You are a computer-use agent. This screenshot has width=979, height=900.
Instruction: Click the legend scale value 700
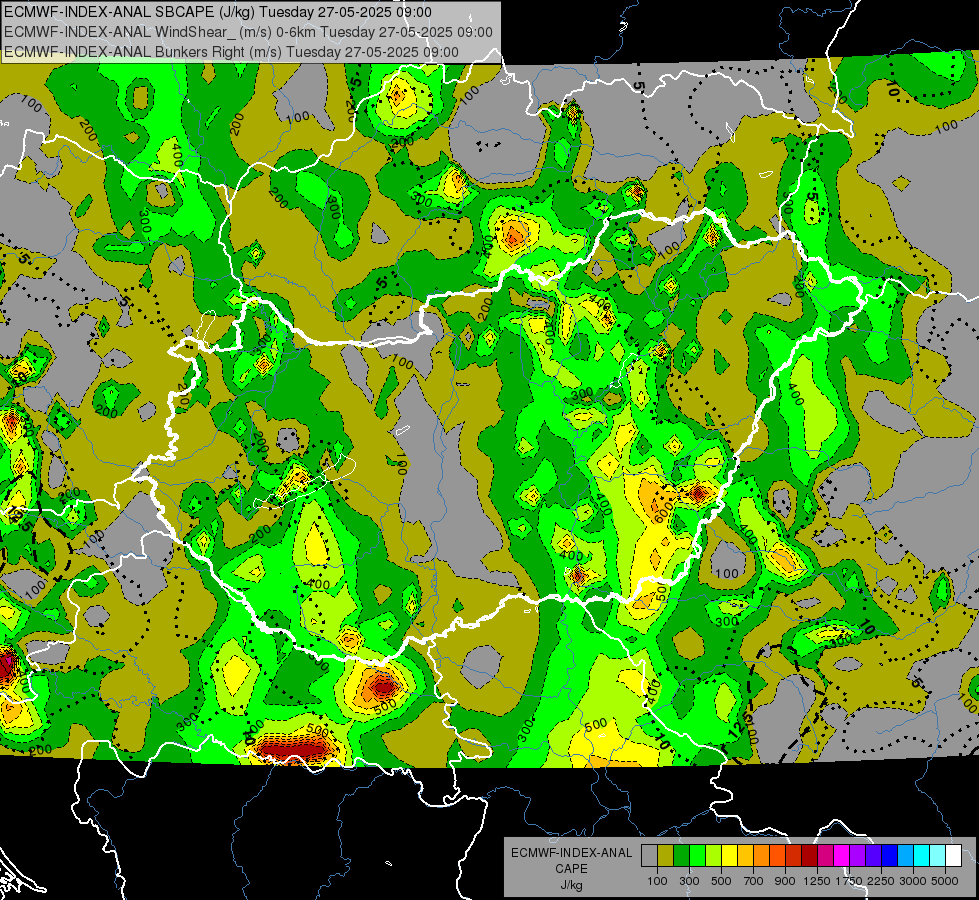754,881
